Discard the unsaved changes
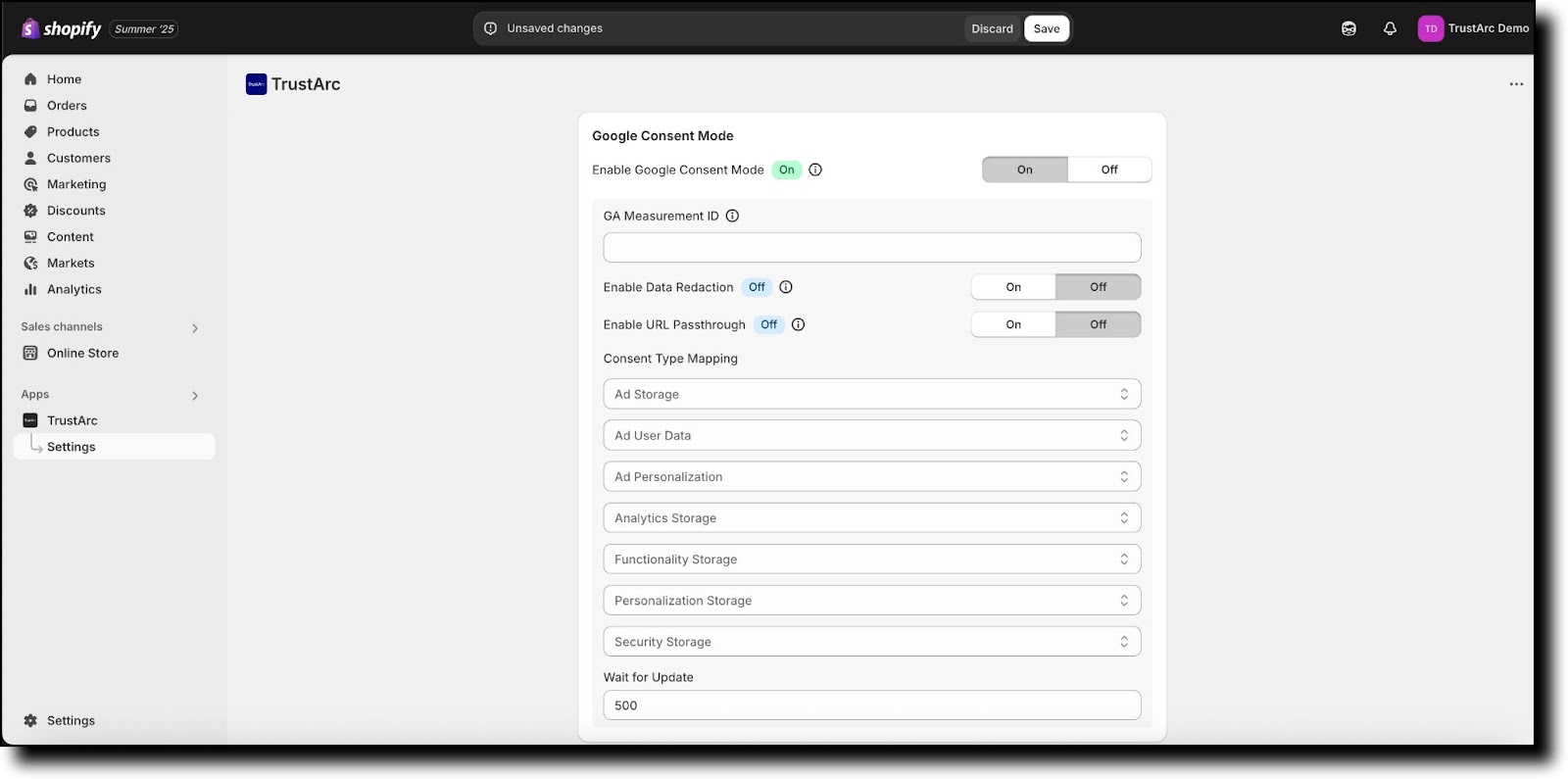The width and height of the screenshot is (1568, 779). pyautogui.click(x=992, y=28)
